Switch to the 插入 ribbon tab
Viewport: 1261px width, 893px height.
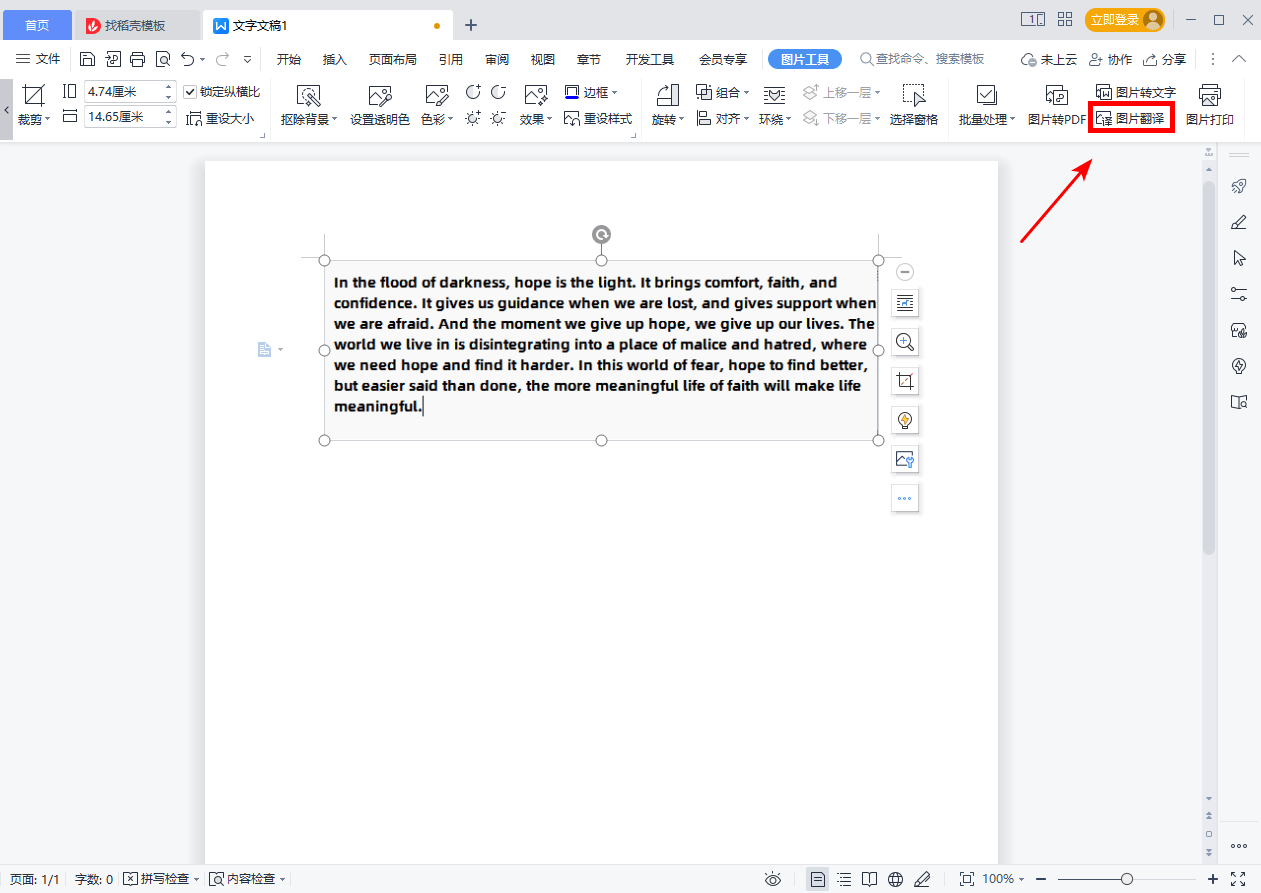(x=334, y=59)
